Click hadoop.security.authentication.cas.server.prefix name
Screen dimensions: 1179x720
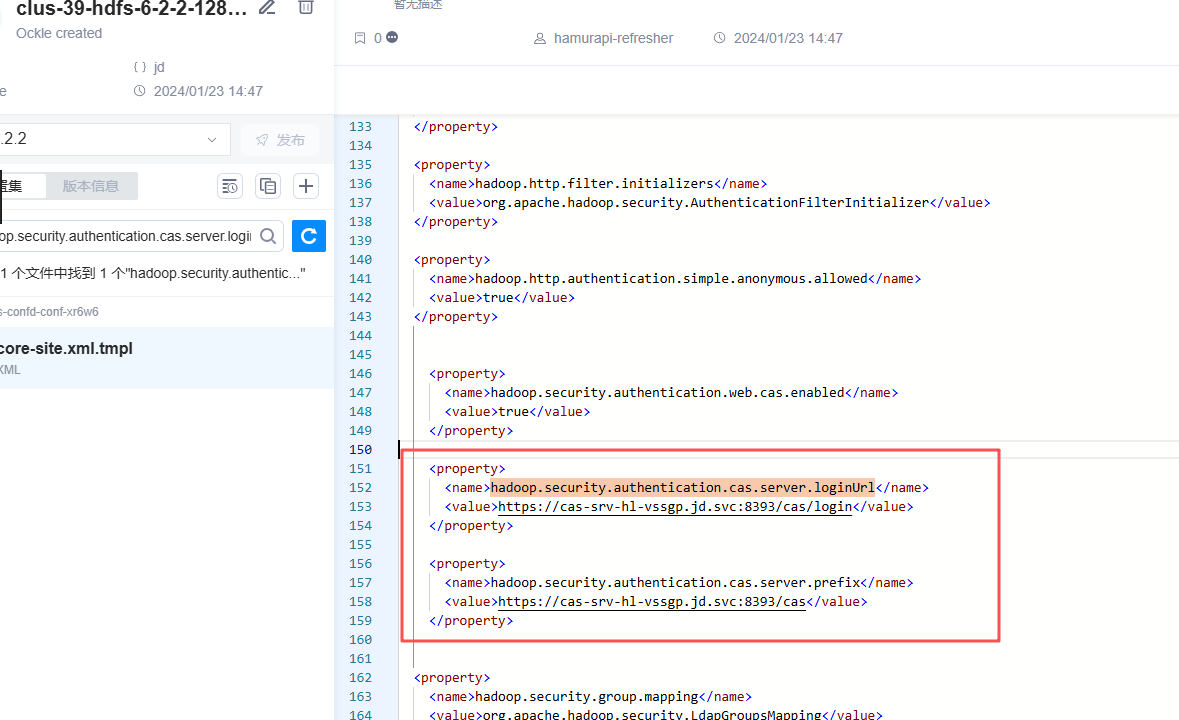coord(675,582)
